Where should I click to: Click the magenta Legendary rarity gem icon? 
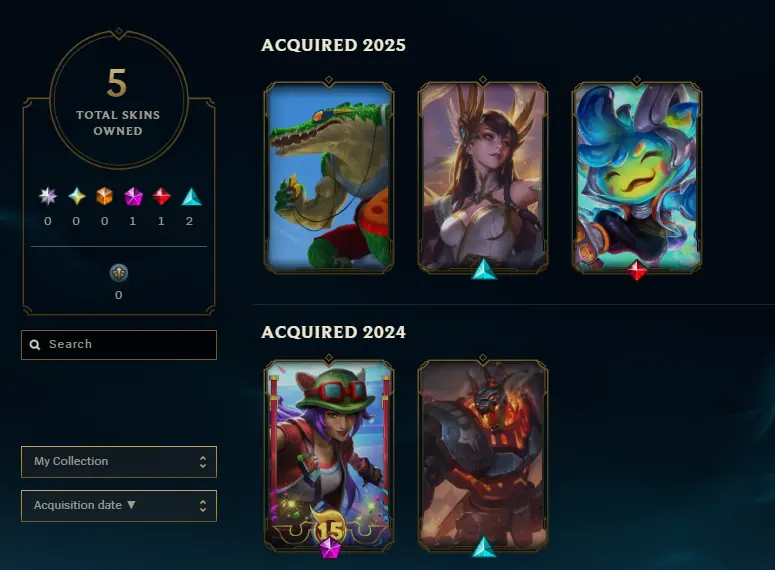(x=133, y=196)
